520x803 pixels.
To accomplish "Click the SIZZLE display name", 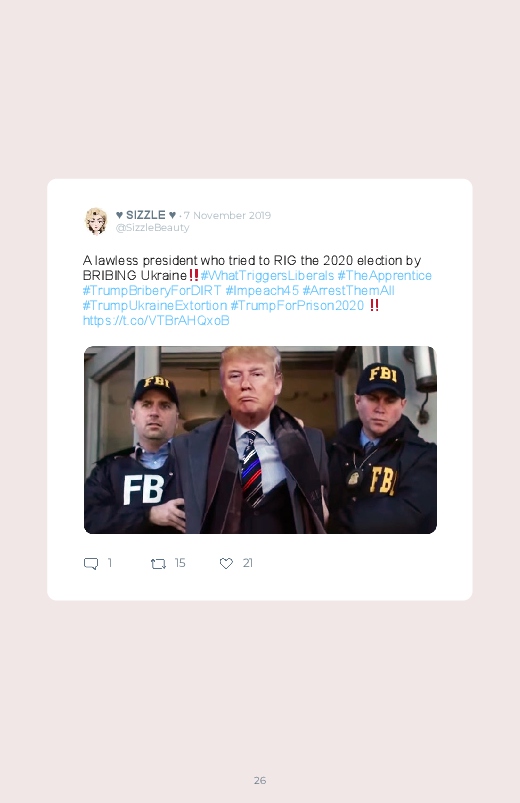I will tap(146, 215).
